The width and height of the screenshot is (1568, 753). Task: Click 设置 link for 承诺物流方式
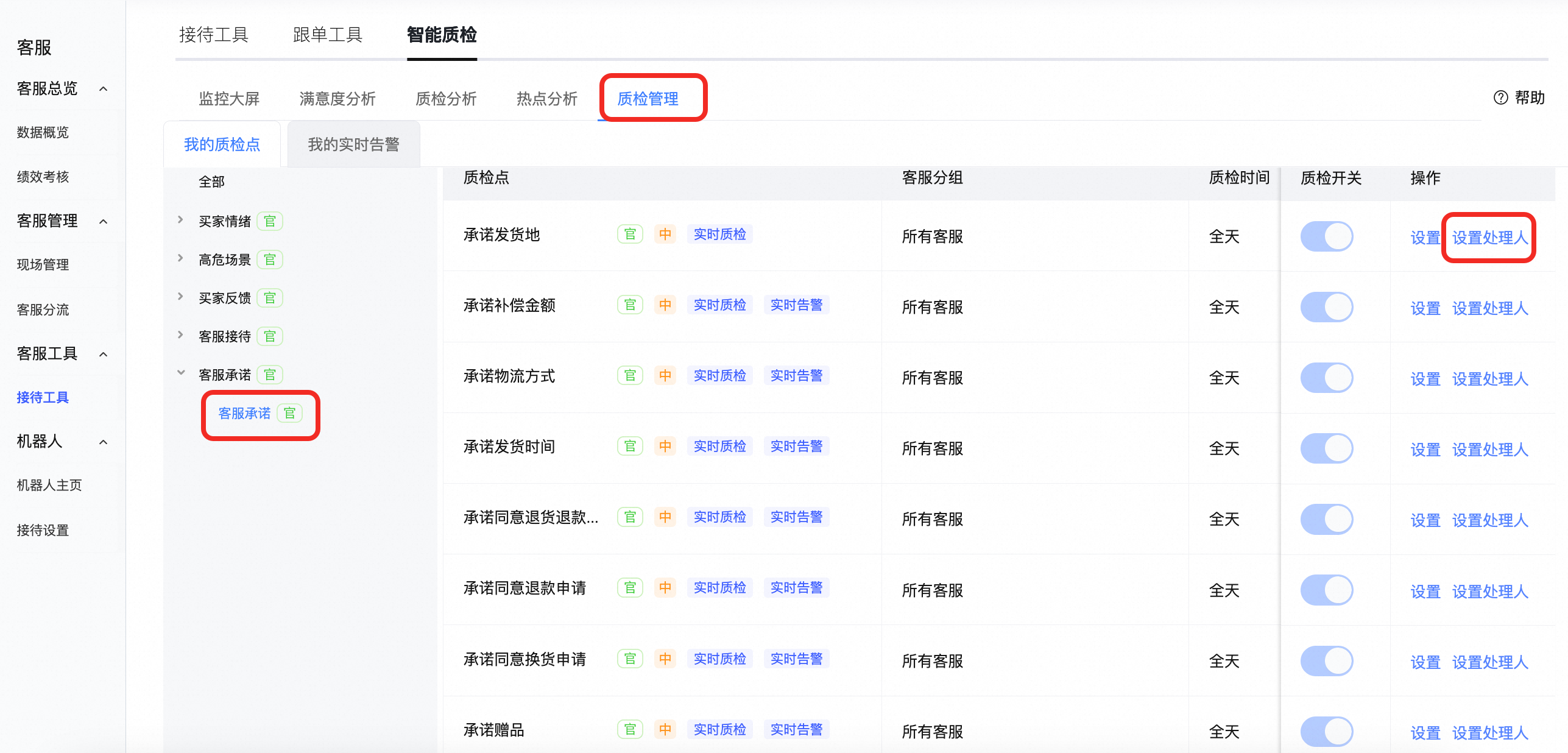point(1425,379)
